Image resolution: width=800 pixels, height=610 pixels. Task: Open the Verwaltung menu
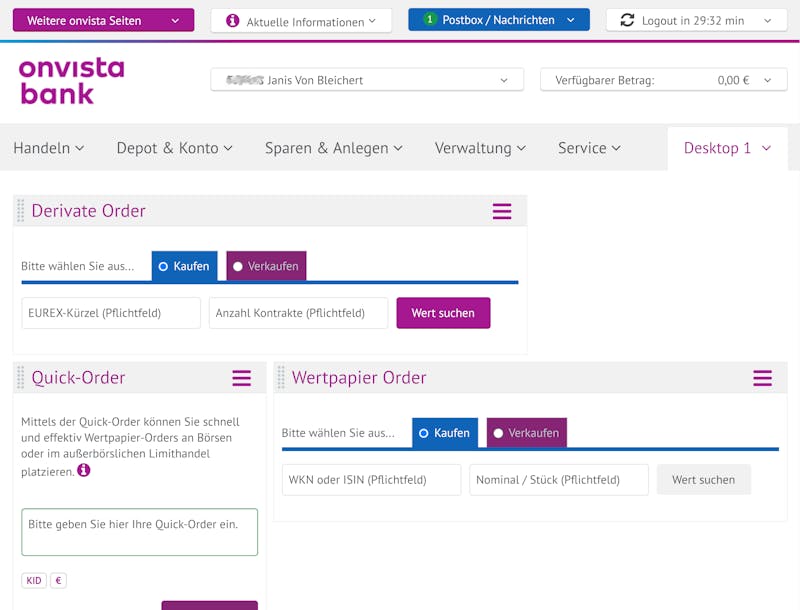(480, 148)
